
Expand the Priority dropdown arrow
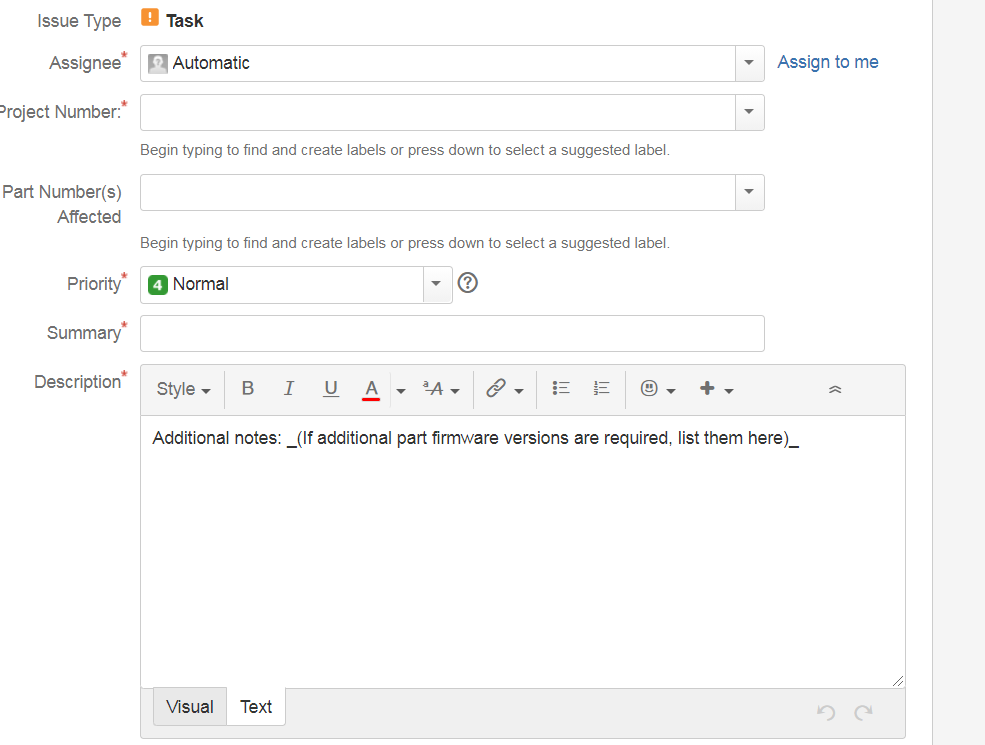coord(437,285)
